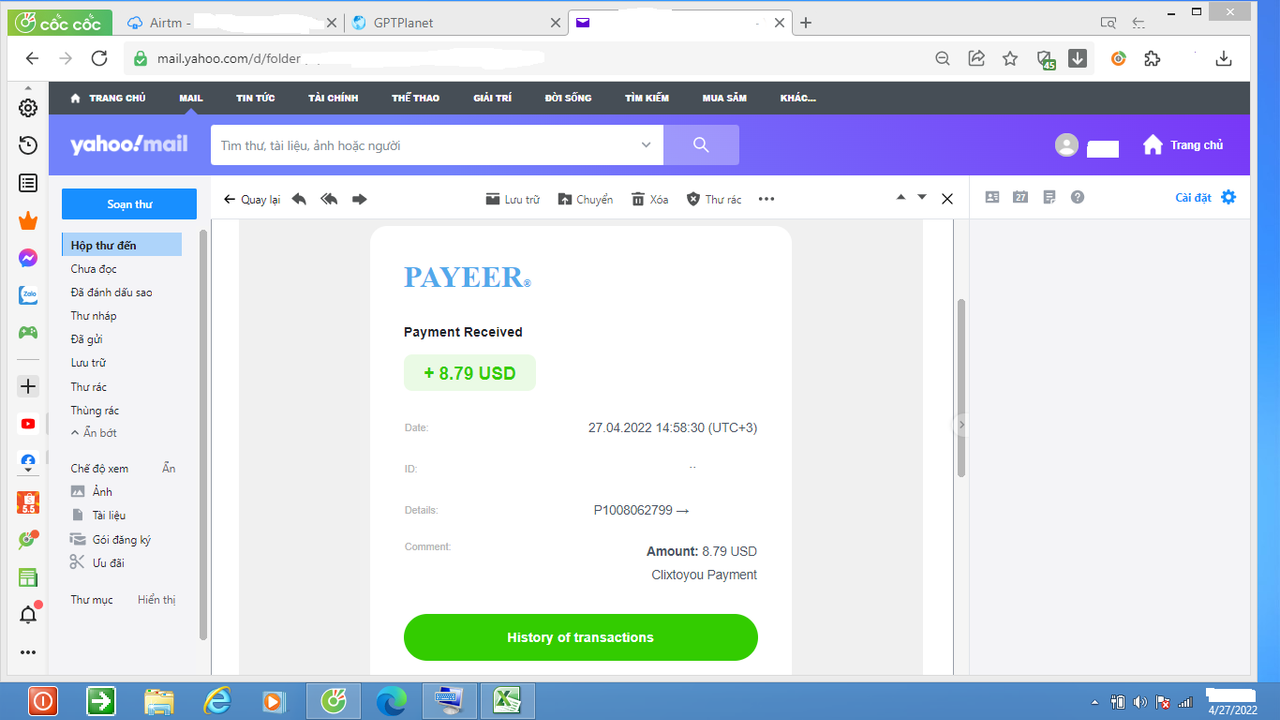Open TÀI CHÍNH in Yahoo navigation
The width and height of the screenshot is (1280, 720).
click(x=333, y=98)
